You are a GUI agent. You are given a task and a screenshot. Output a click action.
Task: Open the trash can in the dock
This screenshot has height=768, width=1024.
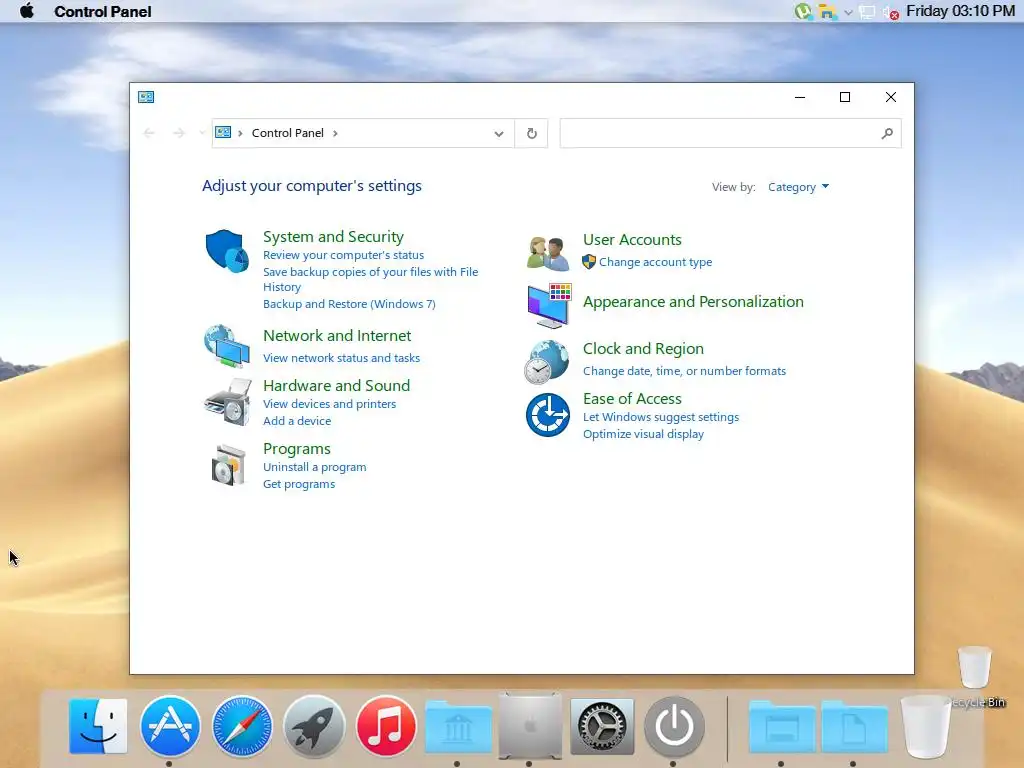[x=925, y=726]
